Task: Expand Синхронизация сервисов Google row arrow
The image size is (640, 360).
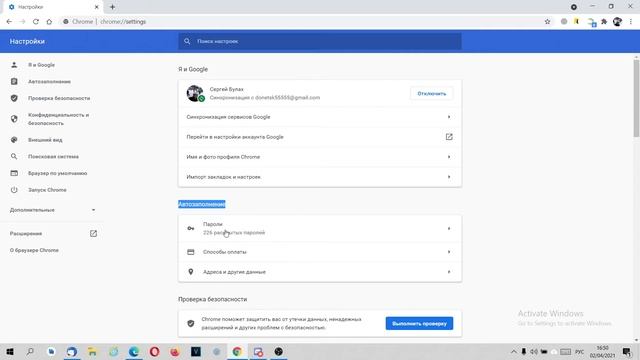Action: click(x=449, y=117)
